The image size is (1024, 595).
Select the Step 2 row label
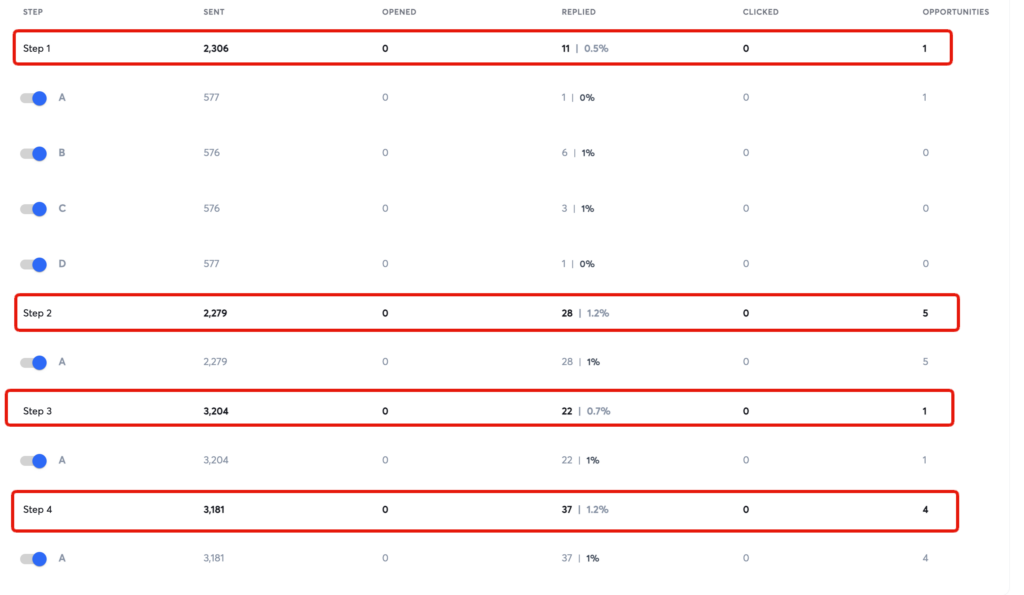[x=37, y=314]
